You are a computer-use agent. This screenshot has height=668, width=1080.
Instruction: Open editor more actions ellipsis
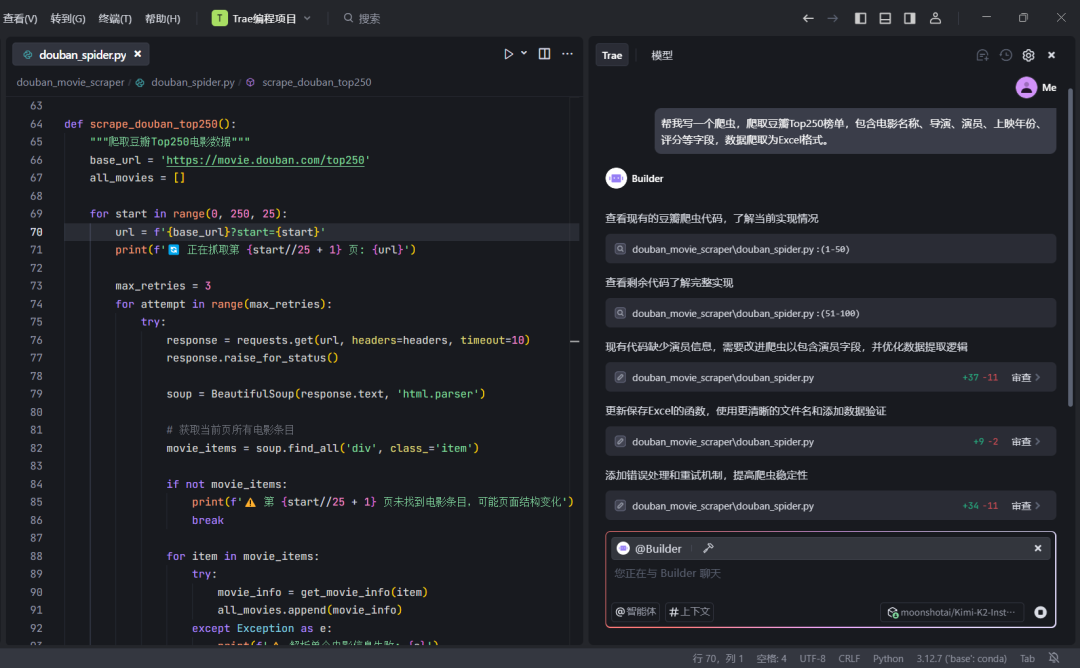click(567, 54)
